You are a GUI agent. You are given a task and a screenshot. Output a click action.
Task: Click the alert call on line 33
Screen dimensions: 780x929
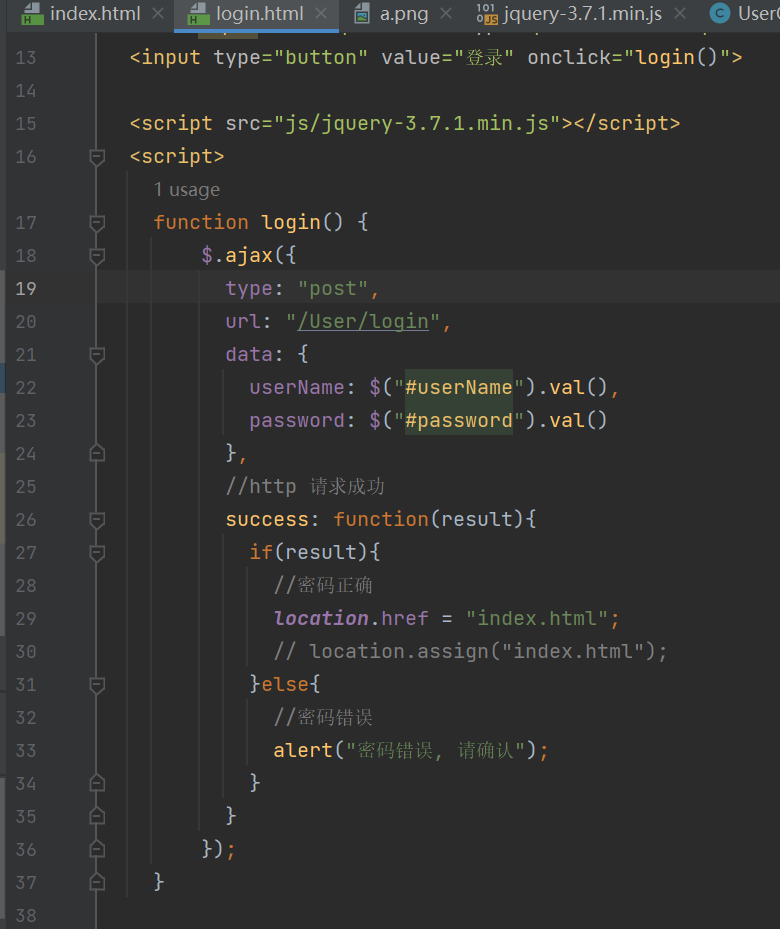click(x=411, y=751)
